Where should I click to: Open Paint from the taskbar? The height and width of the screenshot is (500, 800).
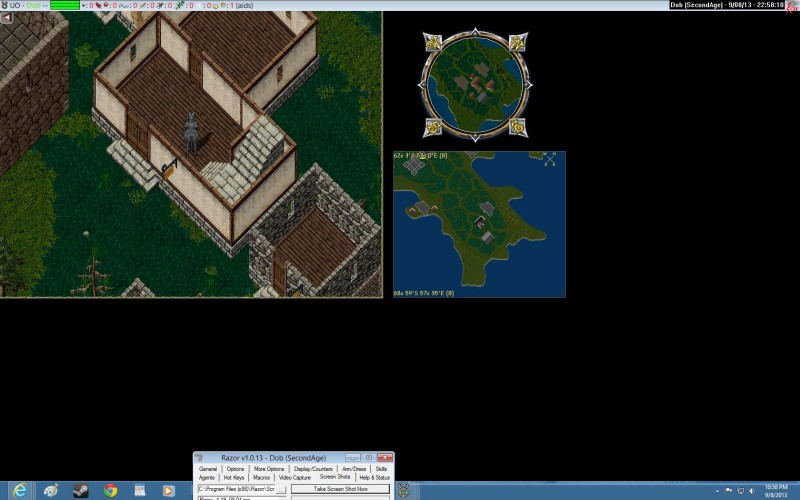coord(50,491)
